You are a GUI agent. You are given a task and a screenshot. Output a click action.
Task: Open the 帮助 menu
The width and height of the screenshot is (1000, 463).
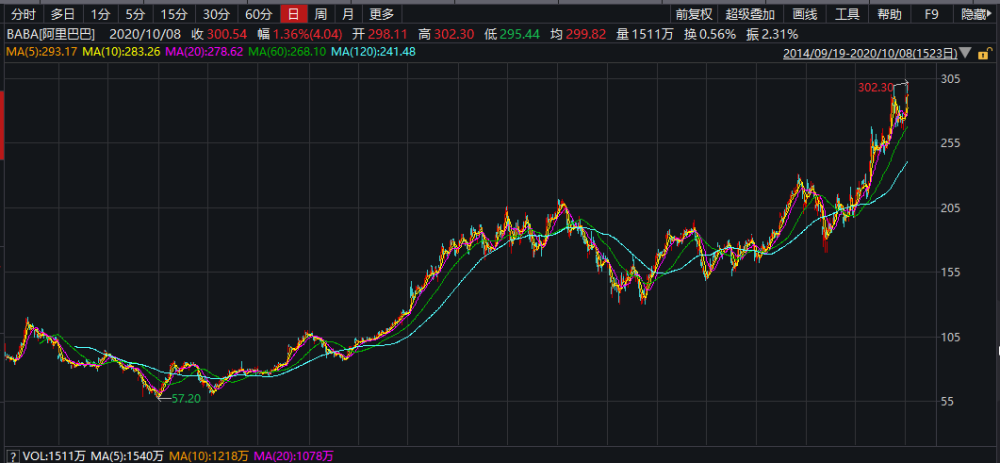pyautogui.click(x=889, y=14)
